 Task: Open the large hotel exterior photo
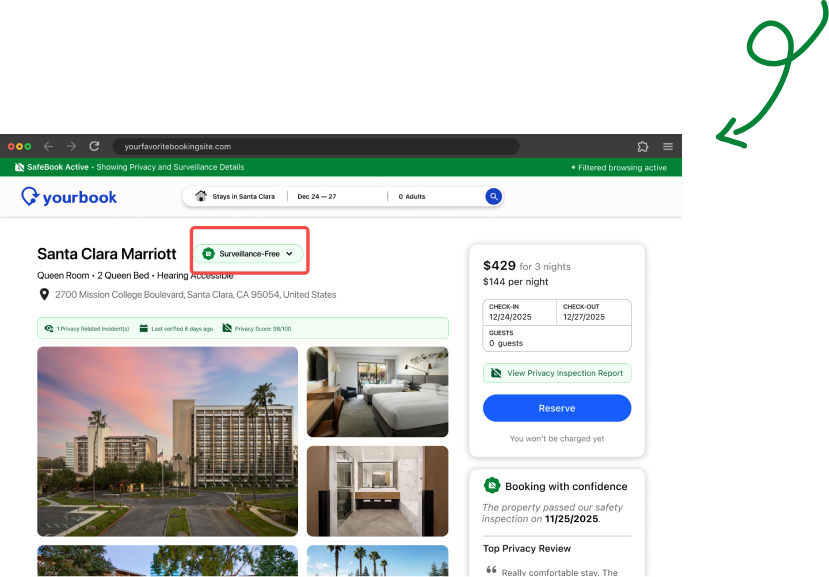coord(168,441)
